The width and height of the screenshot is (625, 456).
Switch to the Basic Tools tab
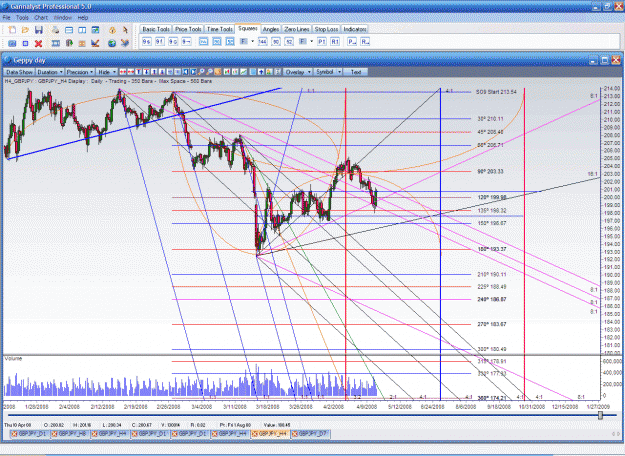[156, 29]
